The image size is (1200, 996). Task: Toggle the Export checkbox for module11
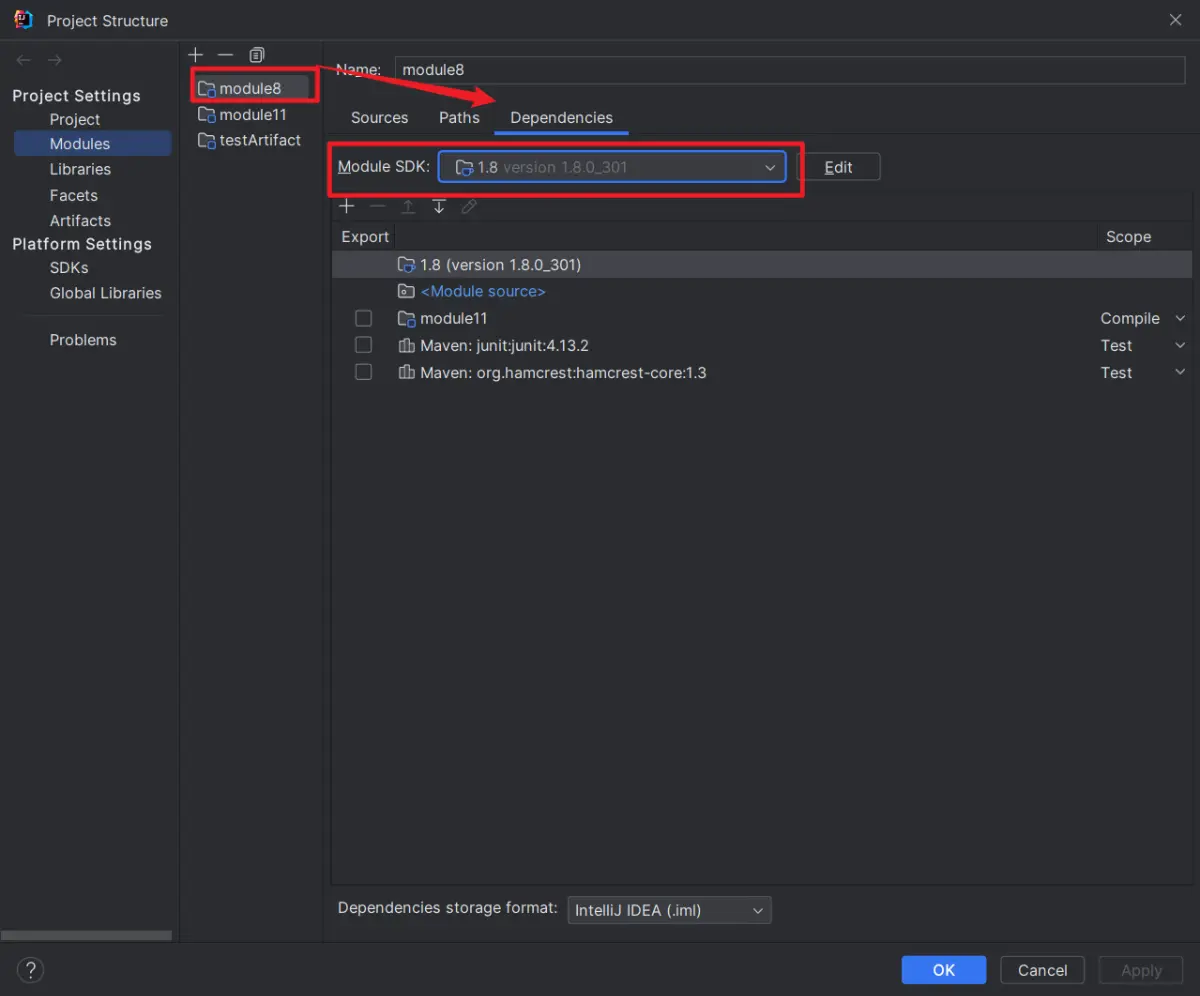click(363, 318)
